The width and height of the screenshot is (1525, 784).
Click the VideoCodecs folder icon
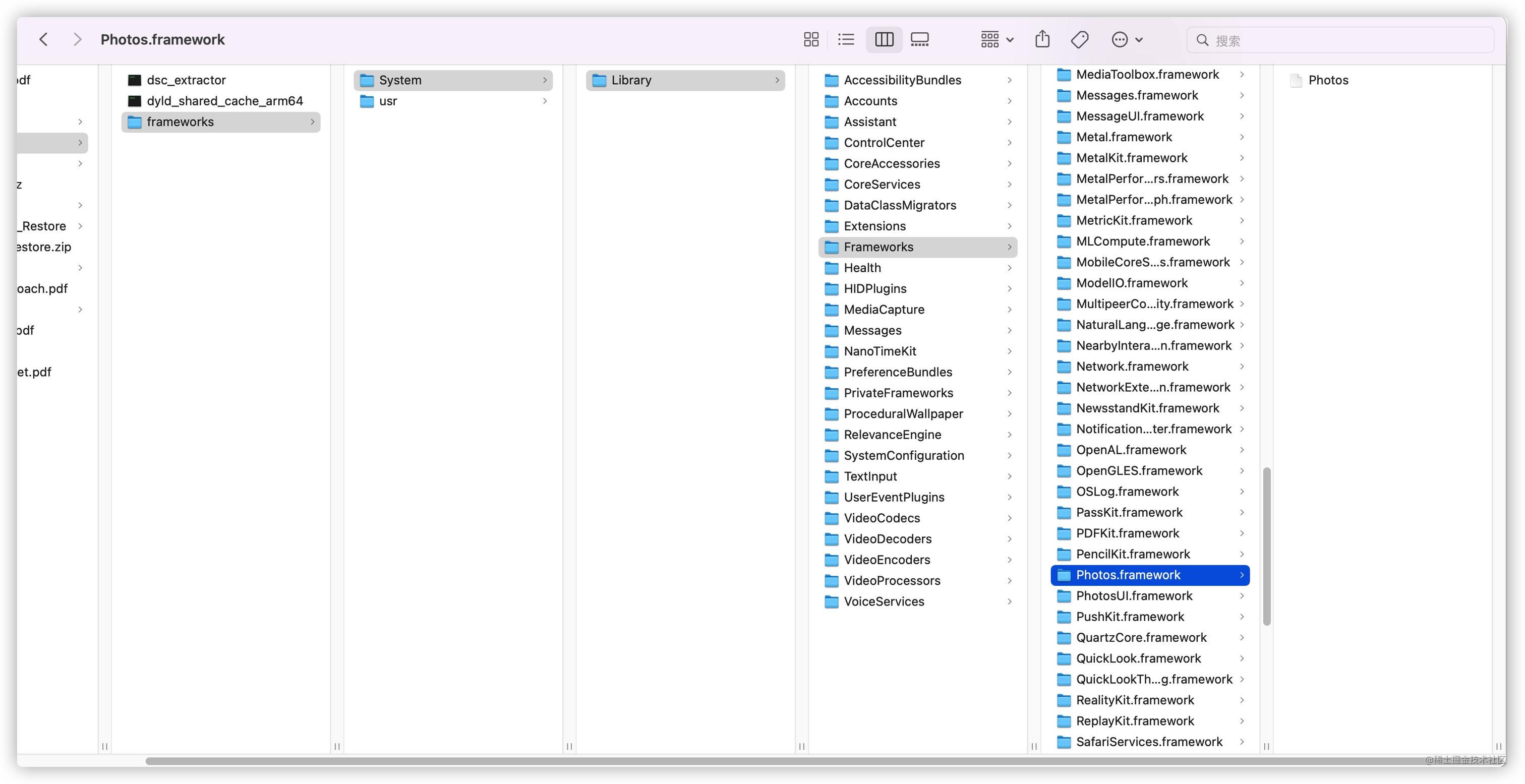click(x=832, y=518)
